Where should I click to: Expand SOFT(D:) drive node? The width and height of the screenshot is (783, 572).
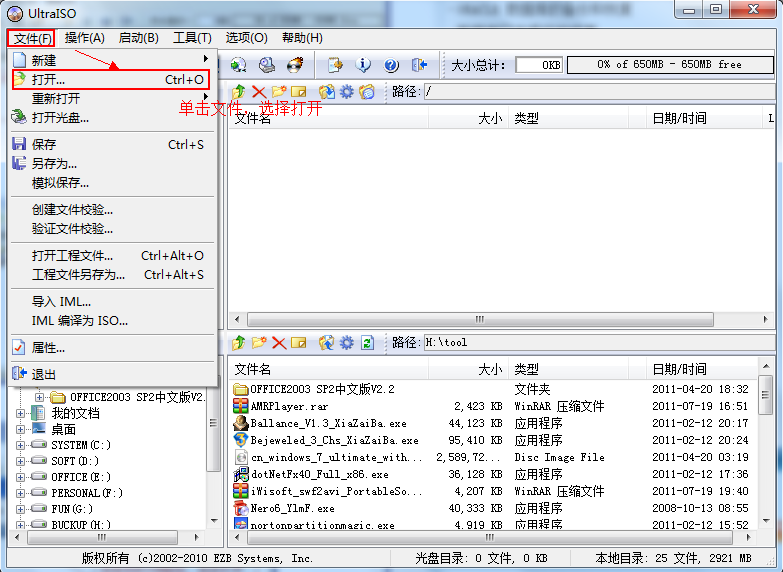point(20,462)
